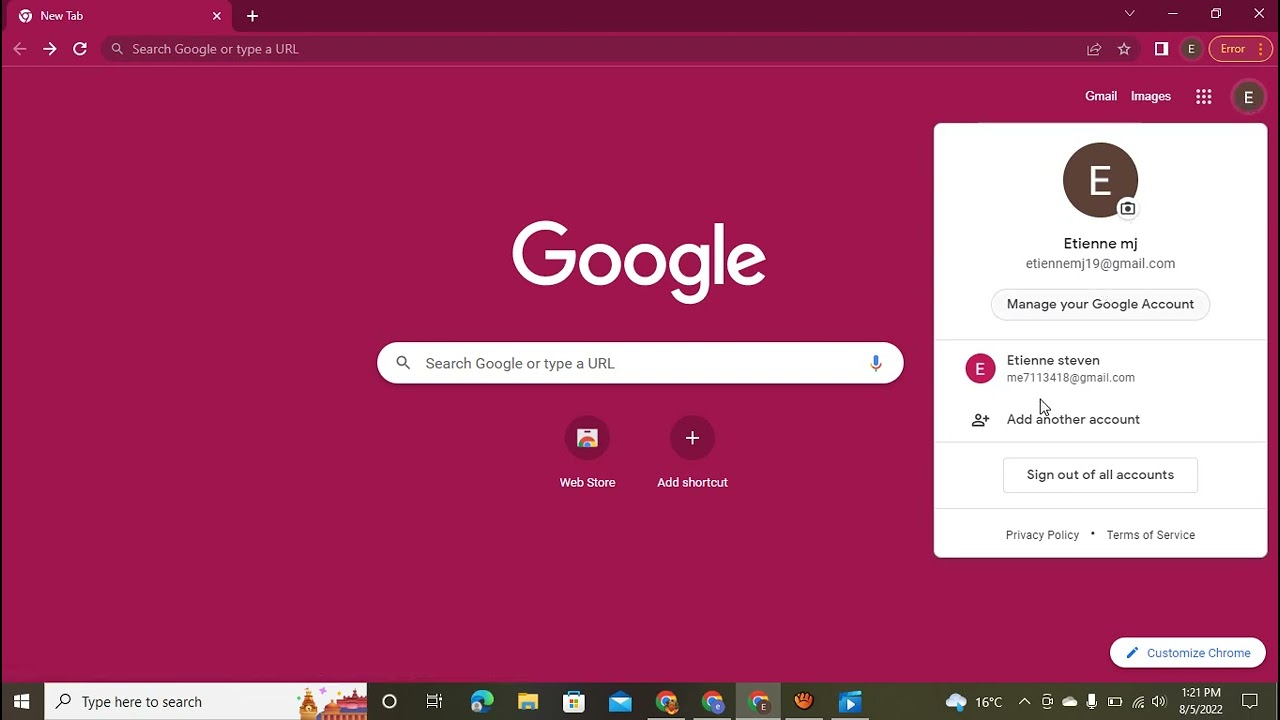Open the Web Store shortcut
This screenshot has height=720, width=1280.
point(587,453)
